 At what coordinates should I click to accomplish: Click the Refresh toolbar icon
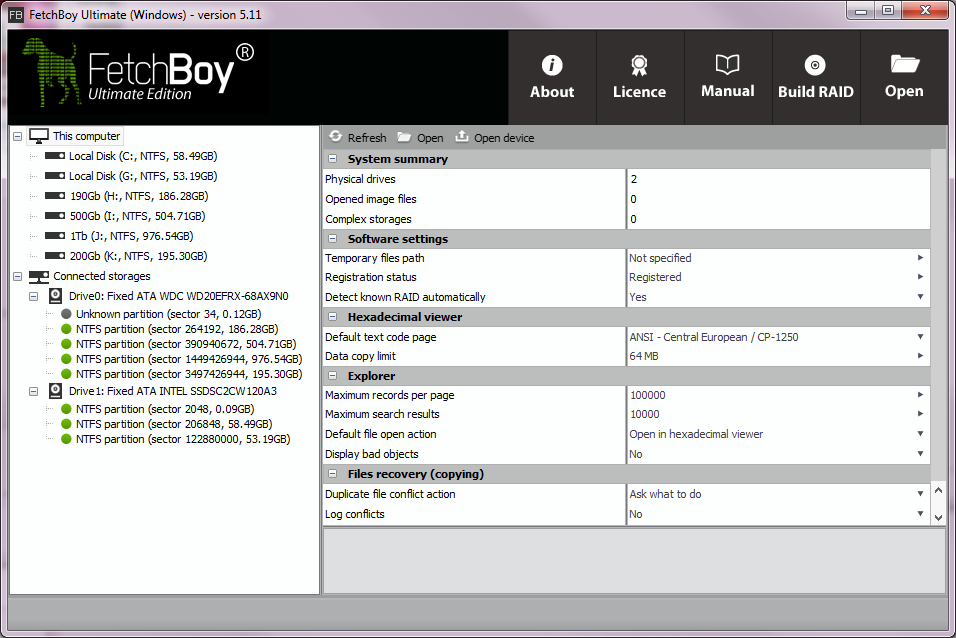click(336, 137)
